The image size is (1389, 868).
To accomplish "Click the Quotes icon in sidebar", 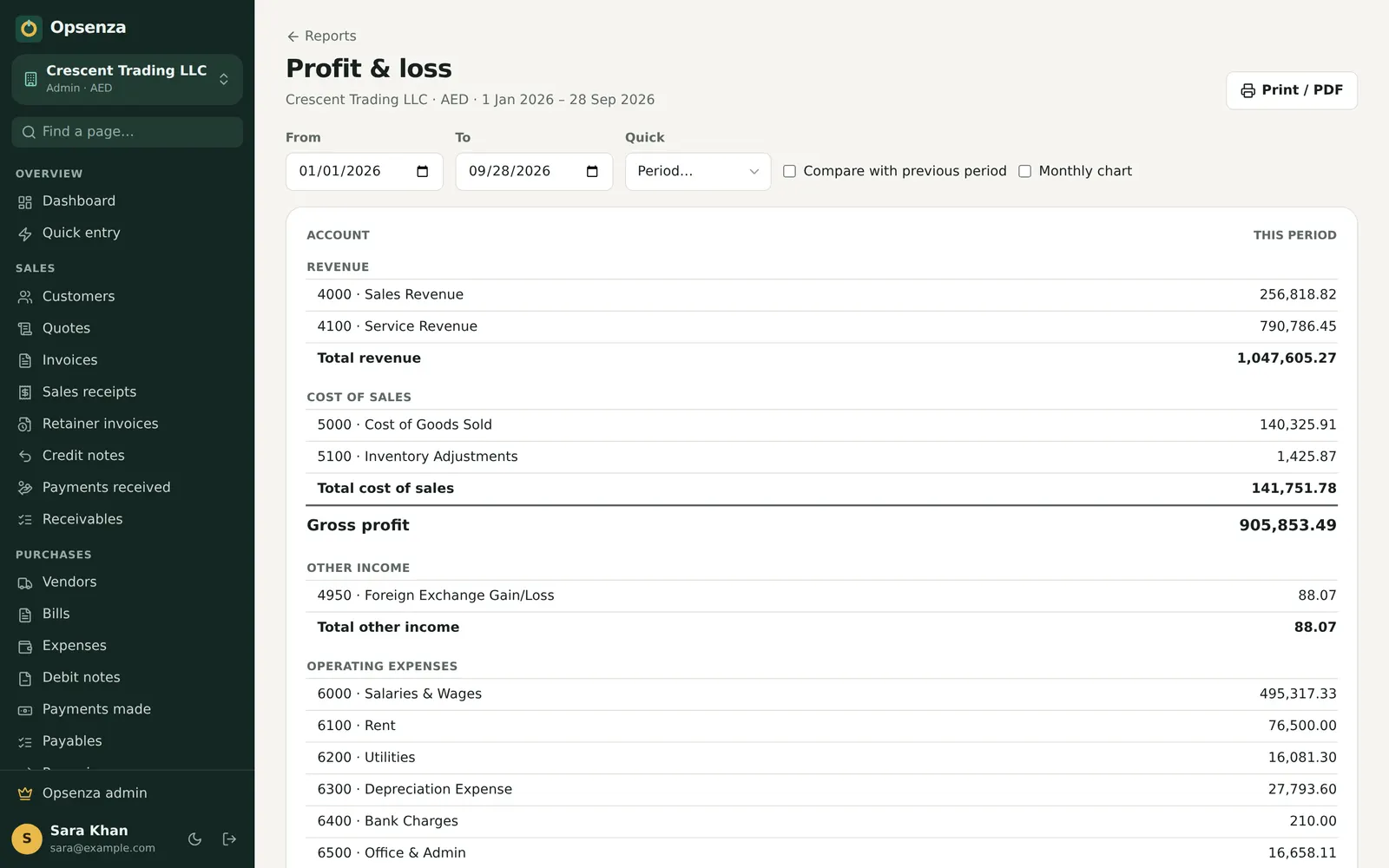I will [25, 329].
